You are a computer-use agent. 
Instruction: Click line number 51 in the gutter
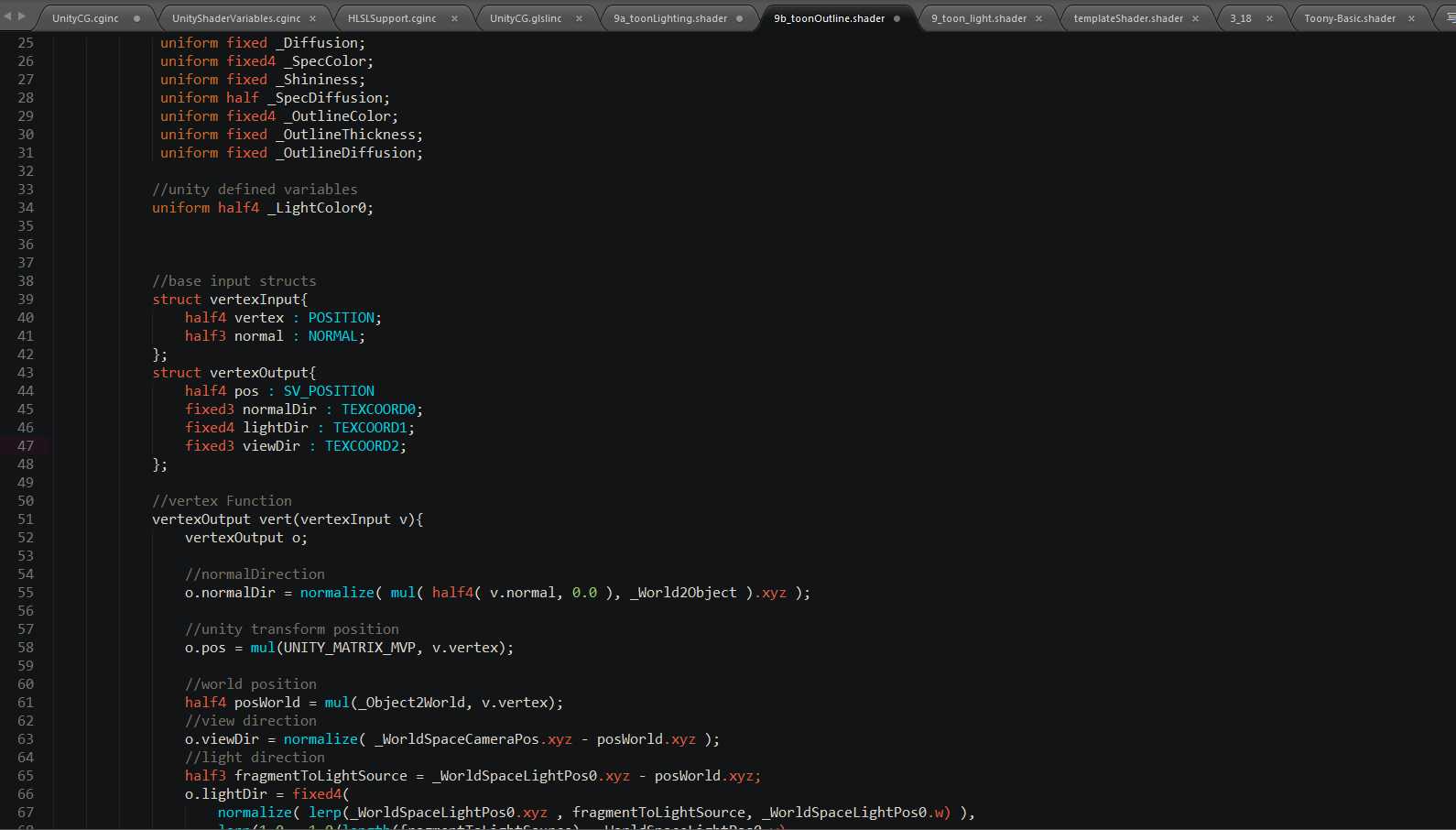click(x=26, y=519)
